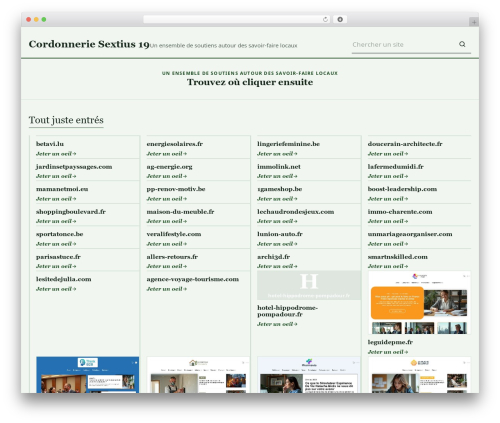Open energiesolaires.fr entry
Screen dimensions: 500x423
pyautogui.click(x=175, y=144)
